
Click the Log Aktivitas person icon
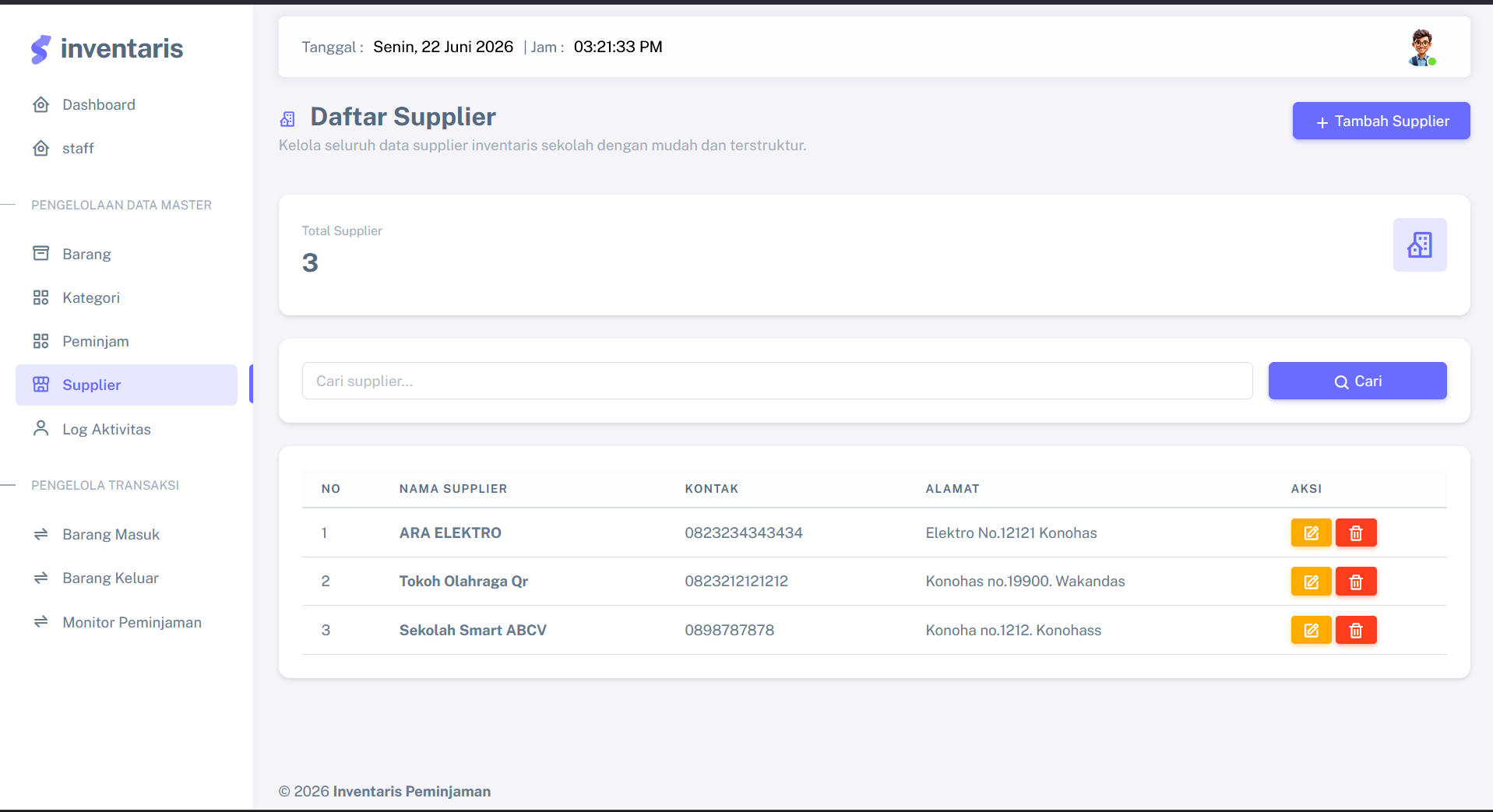click(x=41, y=428)
